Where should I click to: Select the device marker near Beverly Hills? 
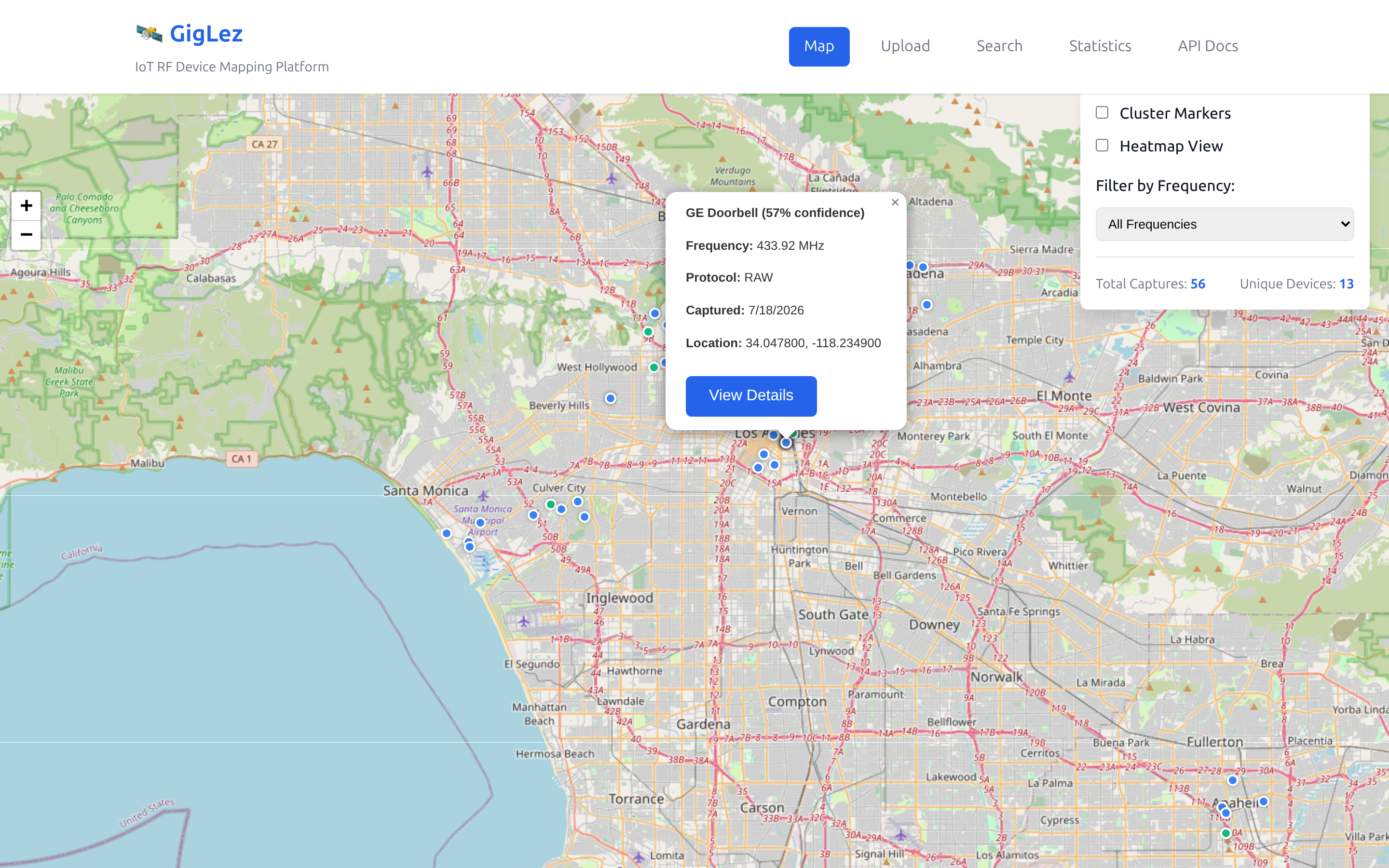[611, 398]
